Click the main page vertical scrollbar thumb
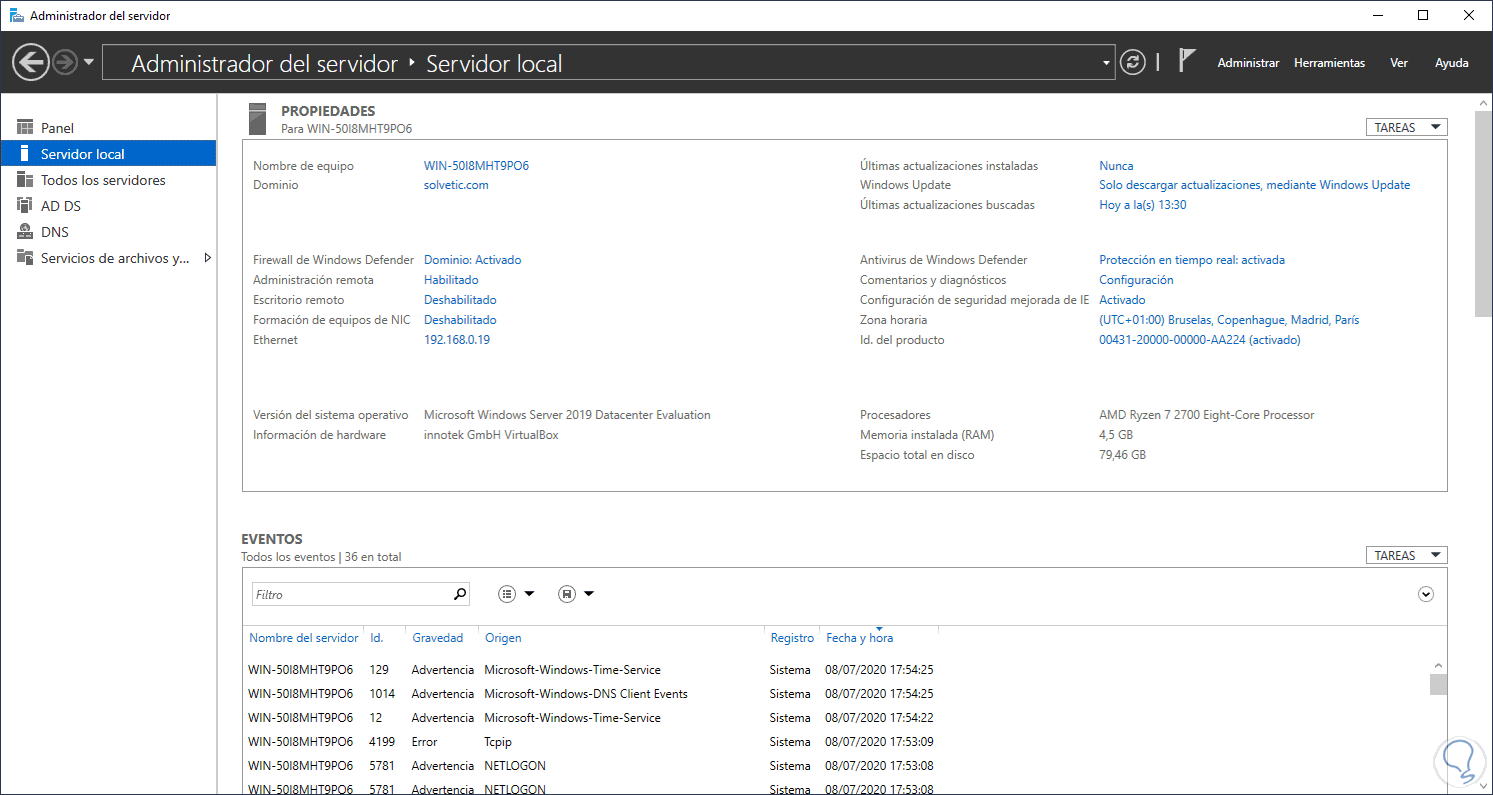Screen dimensions: 1493x795 [x=1483, y=215]
